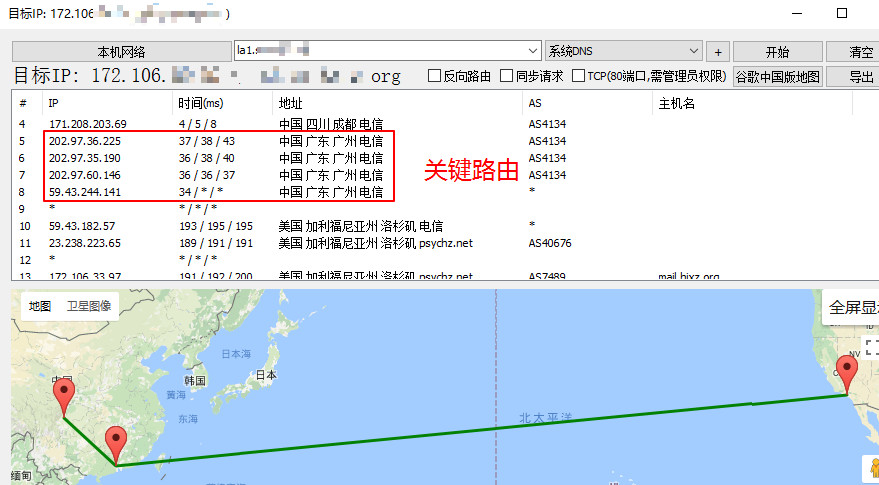Click the 时间(ms) column header
The image size is (879, 485).
tap(198, 104)
